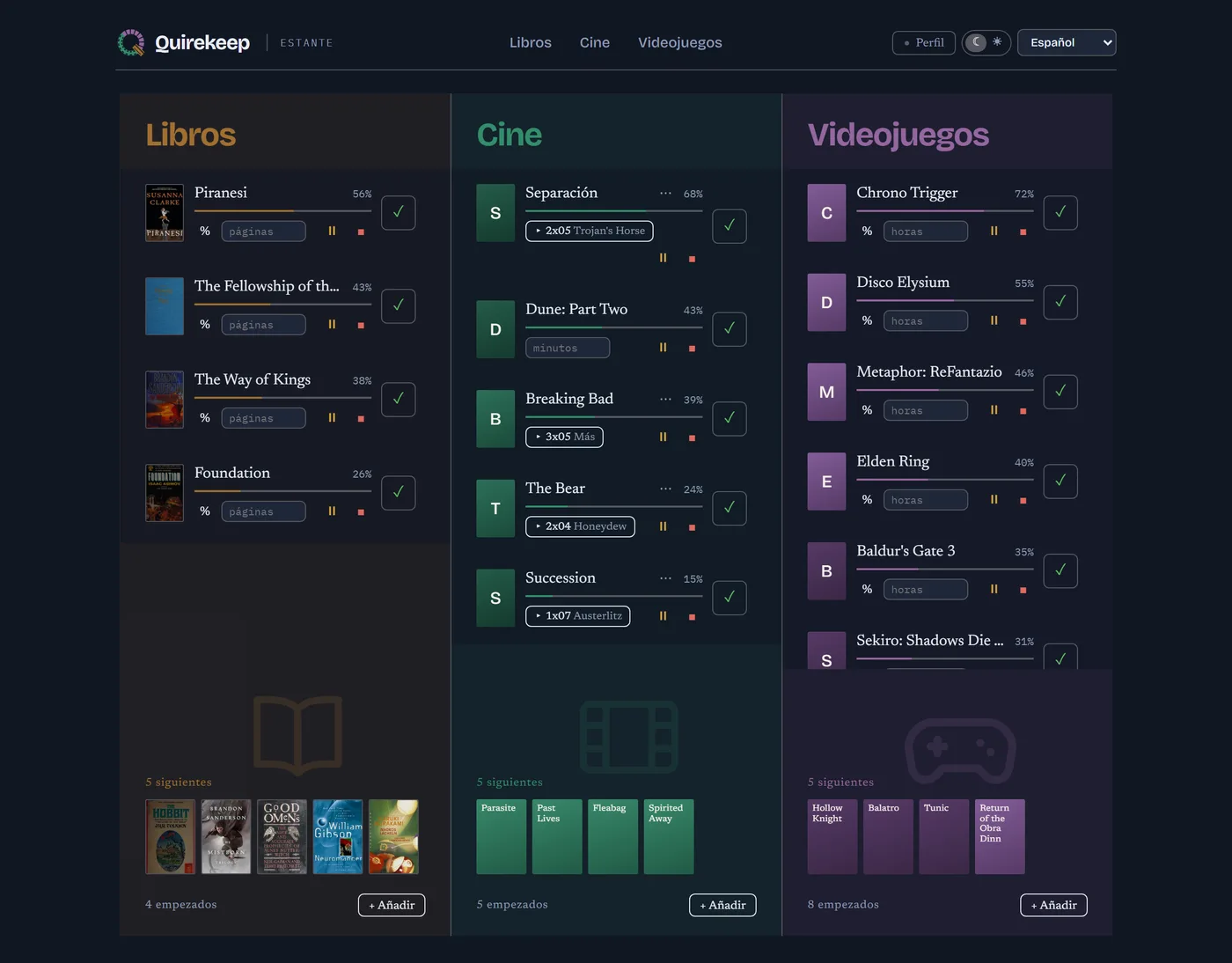The height and width of the screenshot is (963, 1232).
Task: Expand the 2x04 Honeydew episode selector
Action: tap(580, 526)
